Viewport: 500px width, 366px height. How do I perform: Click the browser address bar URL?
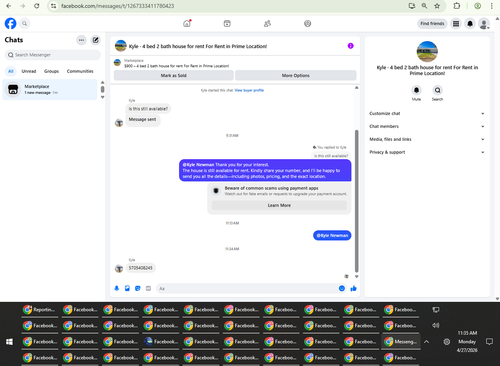117,6
